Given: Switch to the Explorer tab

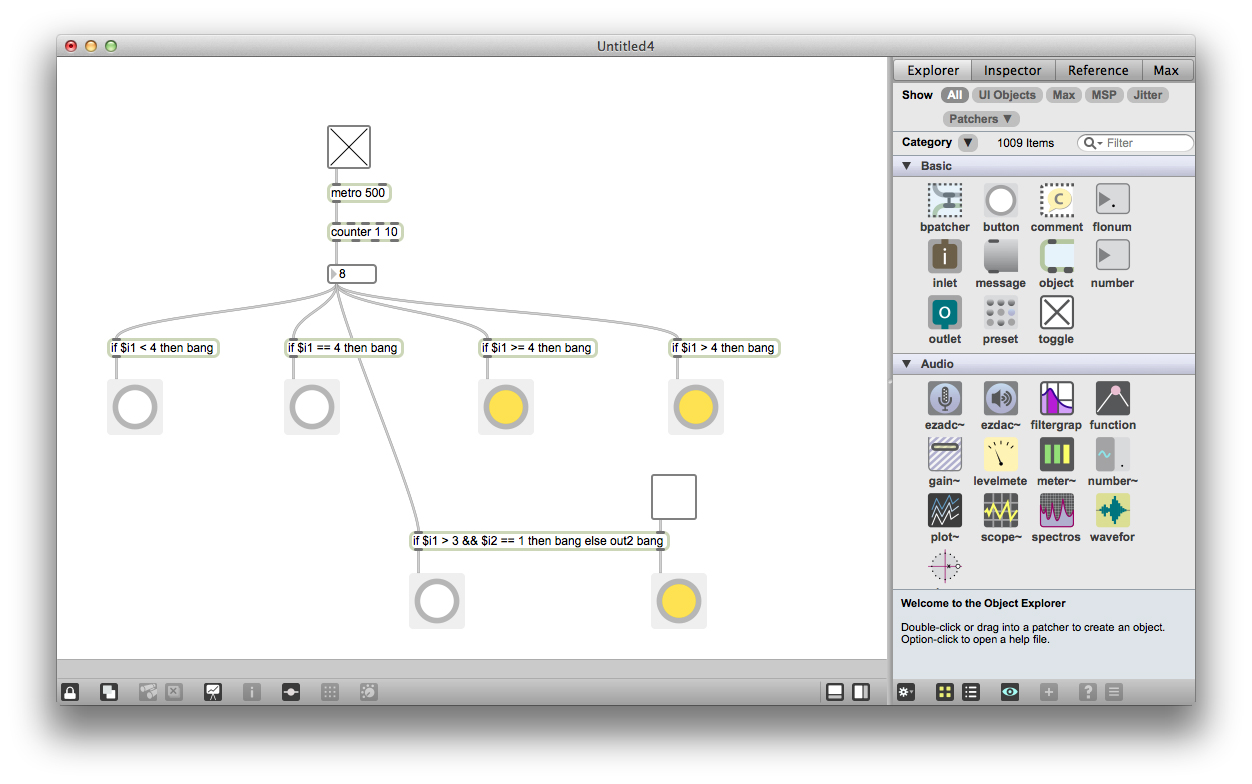Looking at the screenshot, I should pos(933,70).
